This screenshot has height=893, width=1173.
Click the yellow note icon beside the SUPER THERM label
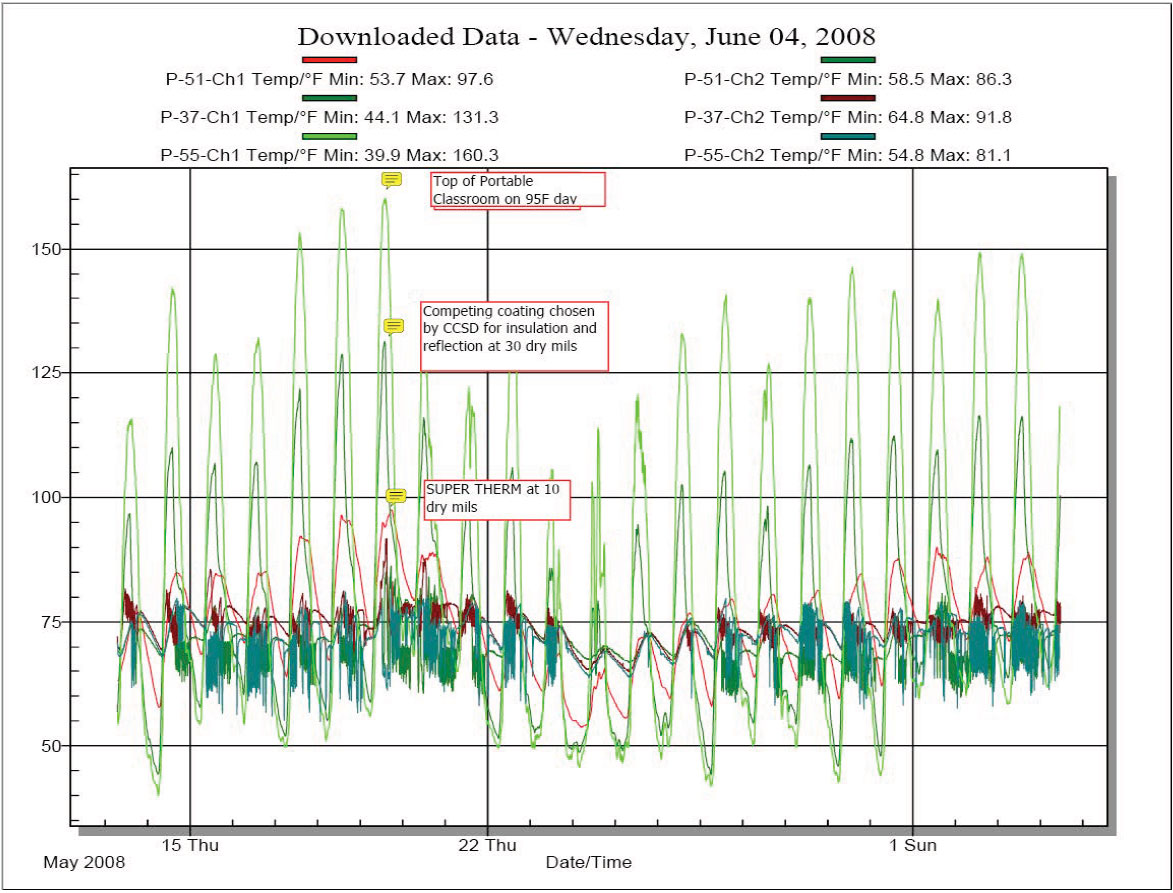[396, 496]
